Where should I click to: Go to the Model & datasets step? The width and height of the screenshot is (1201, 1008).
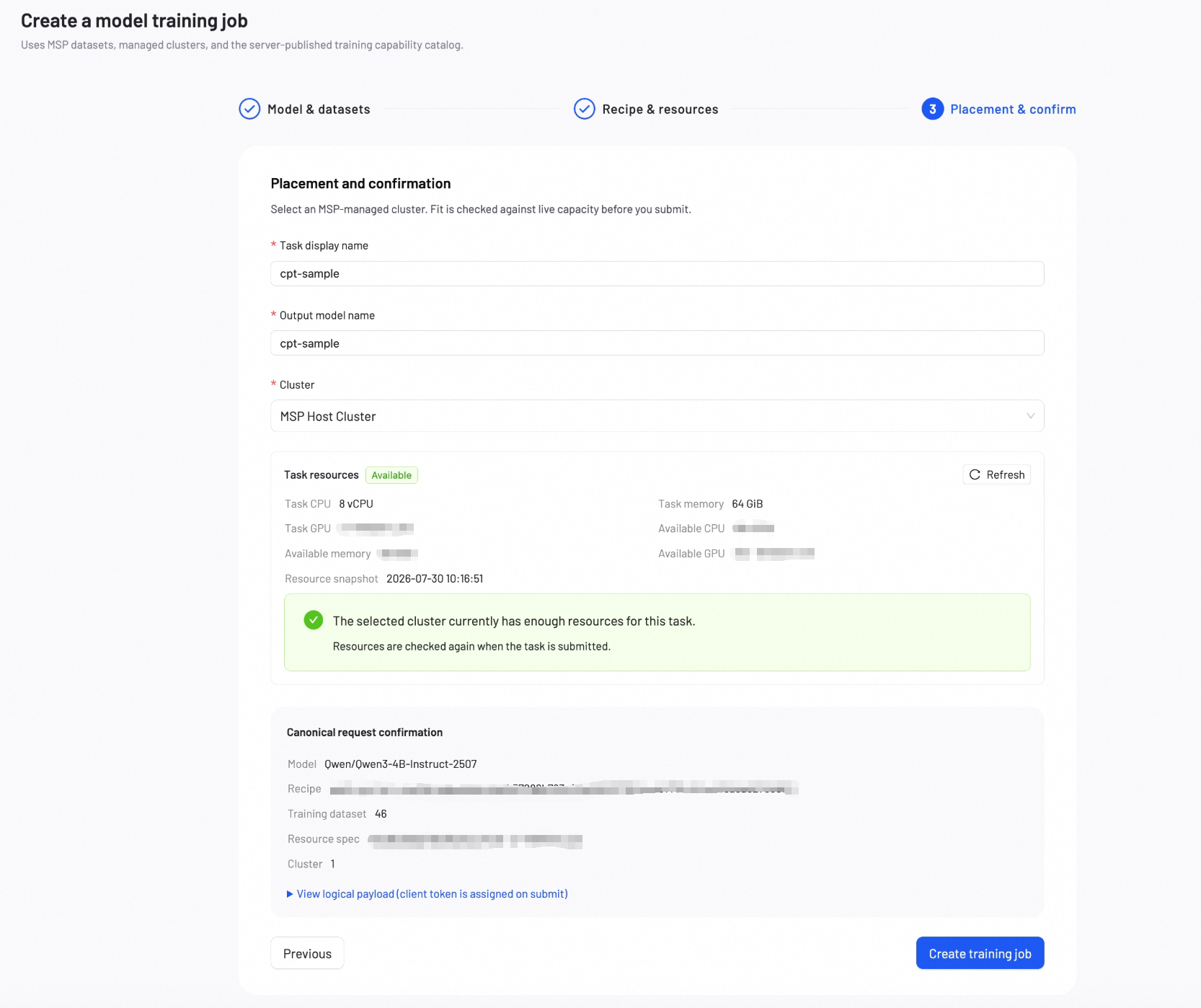click(319, 109)
